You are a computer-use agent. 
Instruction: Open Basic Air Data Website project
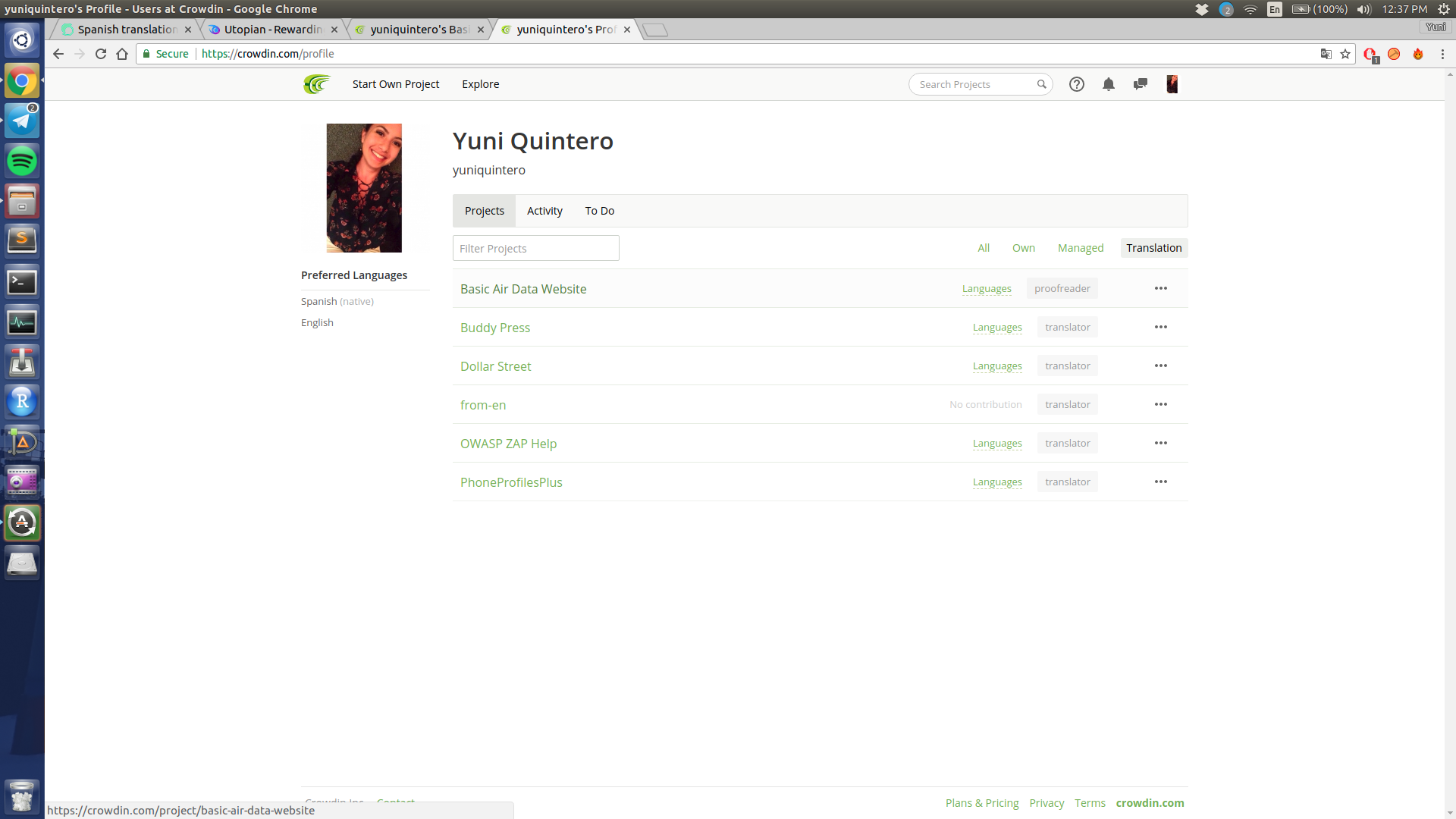click(523, 289)
